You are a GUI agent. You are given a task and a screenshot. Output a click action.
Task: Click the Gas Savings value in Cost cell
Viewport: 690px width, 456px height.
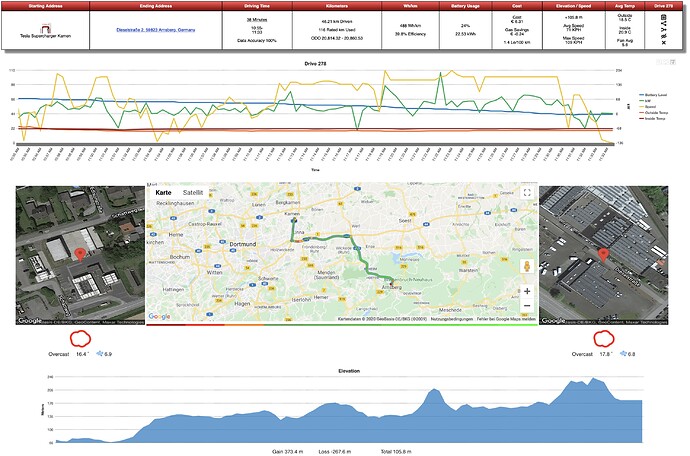coord(517,32)
